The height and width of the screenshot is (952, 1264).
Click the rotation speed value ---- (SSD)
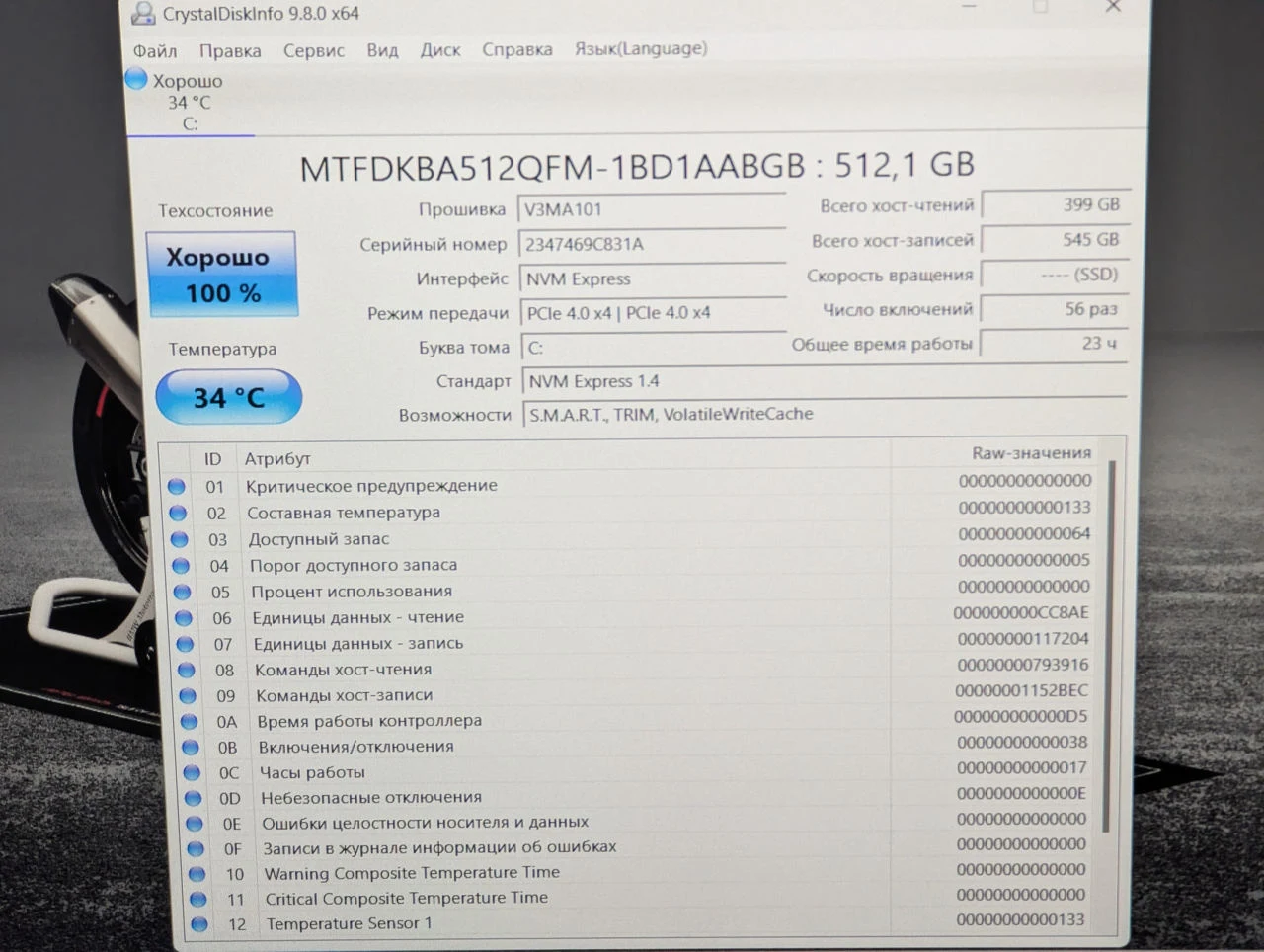[x=1054, y=275]
